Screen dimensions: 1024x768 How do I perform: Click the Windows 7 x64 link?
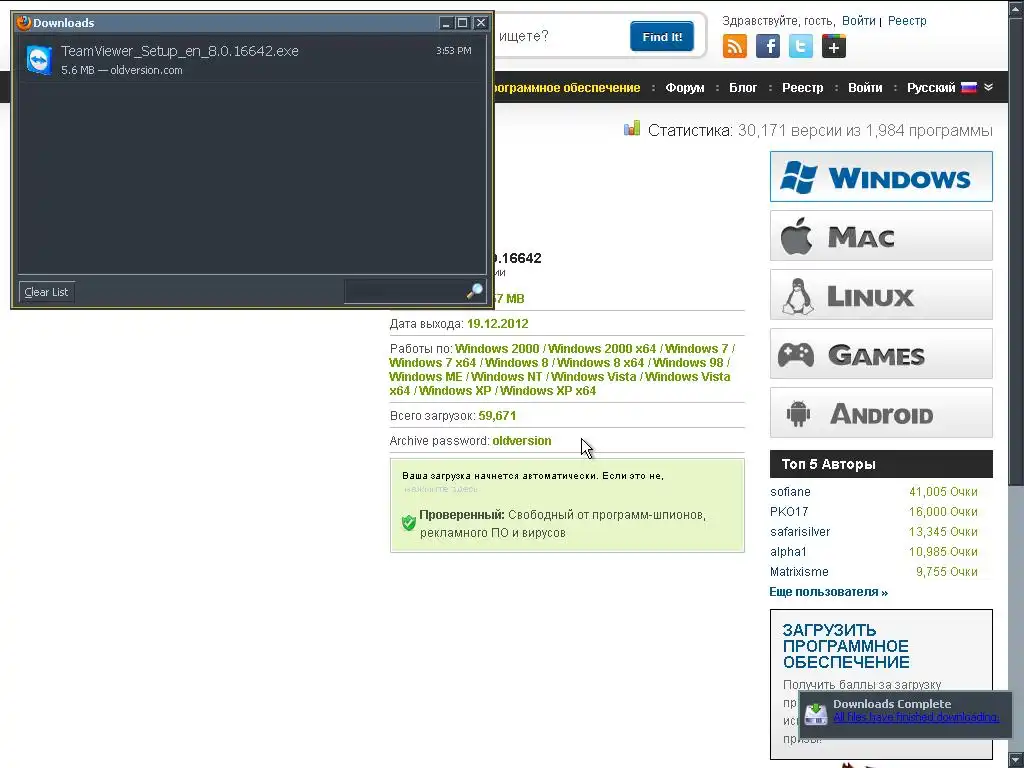(432, 362)
